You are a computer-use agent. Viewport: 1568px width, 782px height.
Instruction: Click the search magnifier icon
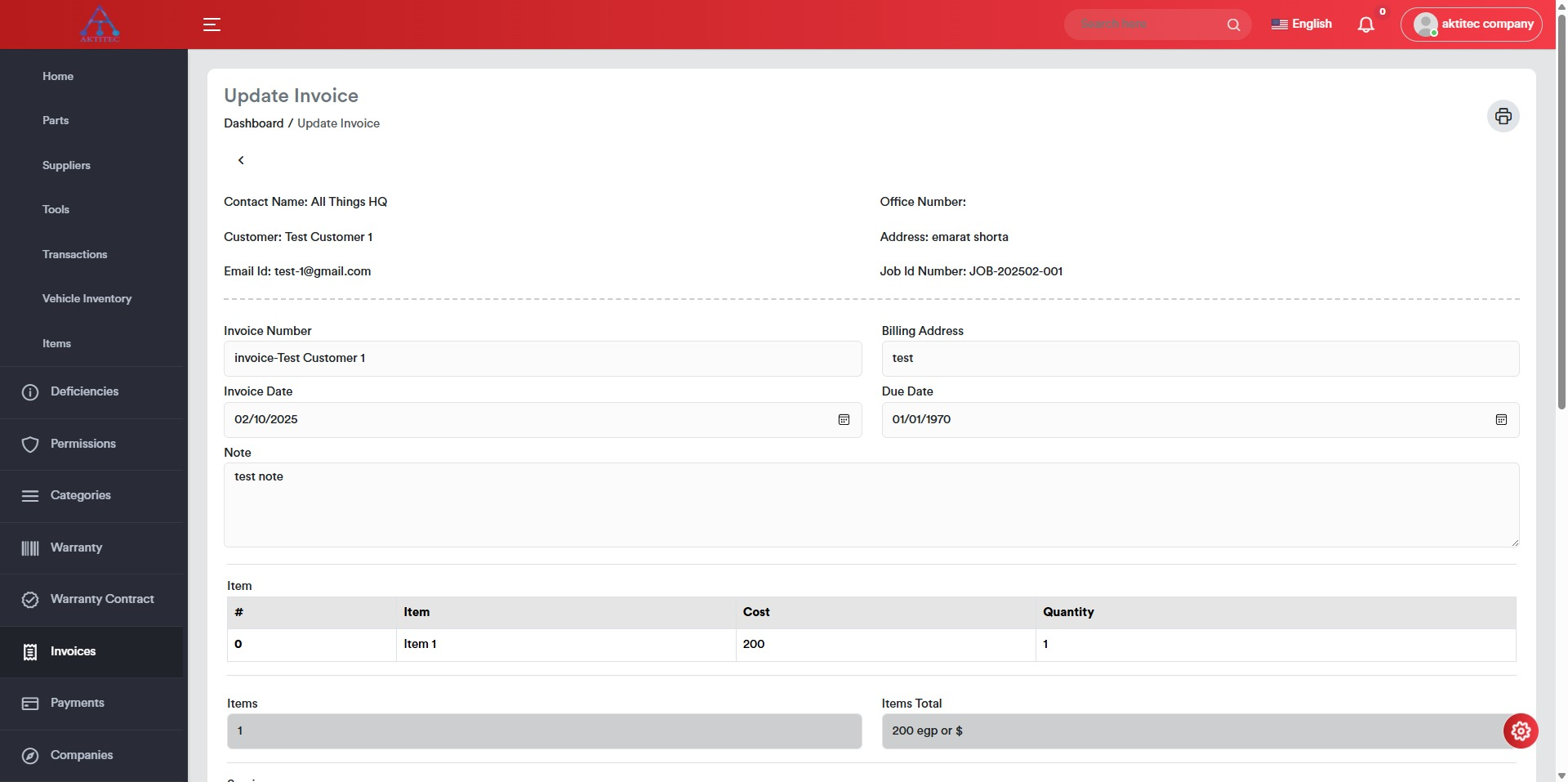[x=1233, y=25]
